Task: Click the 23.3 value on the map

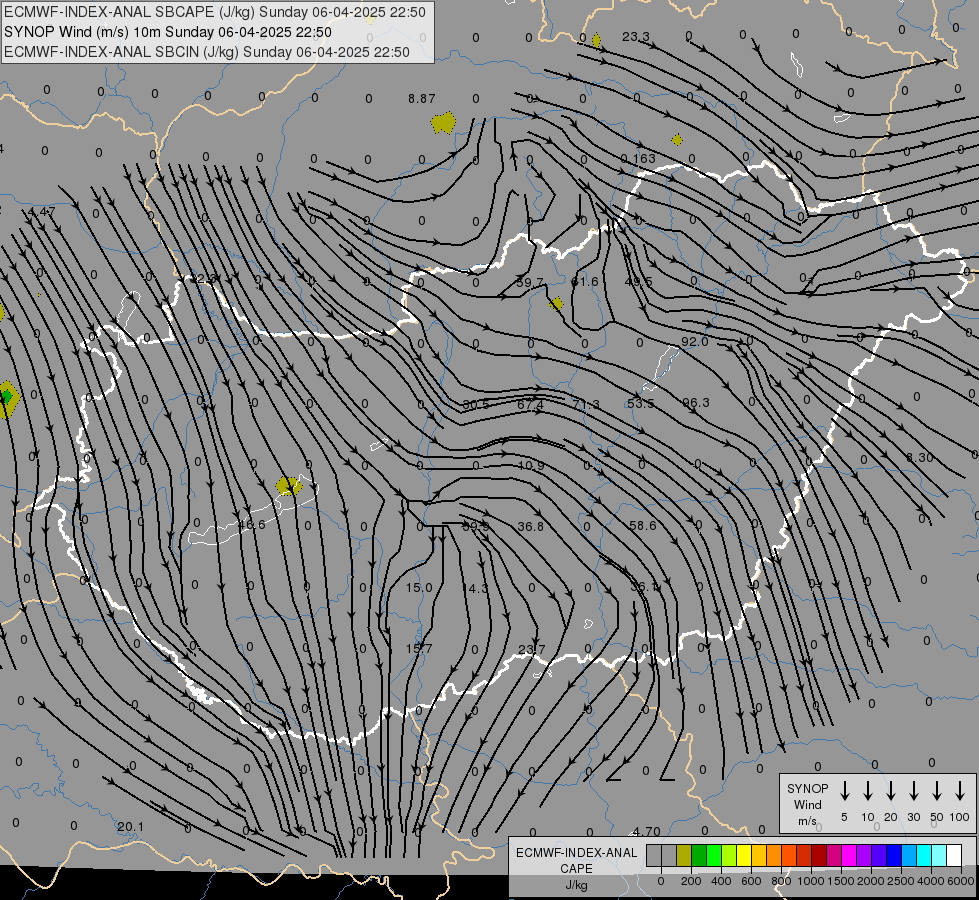Action: [636, 37]
